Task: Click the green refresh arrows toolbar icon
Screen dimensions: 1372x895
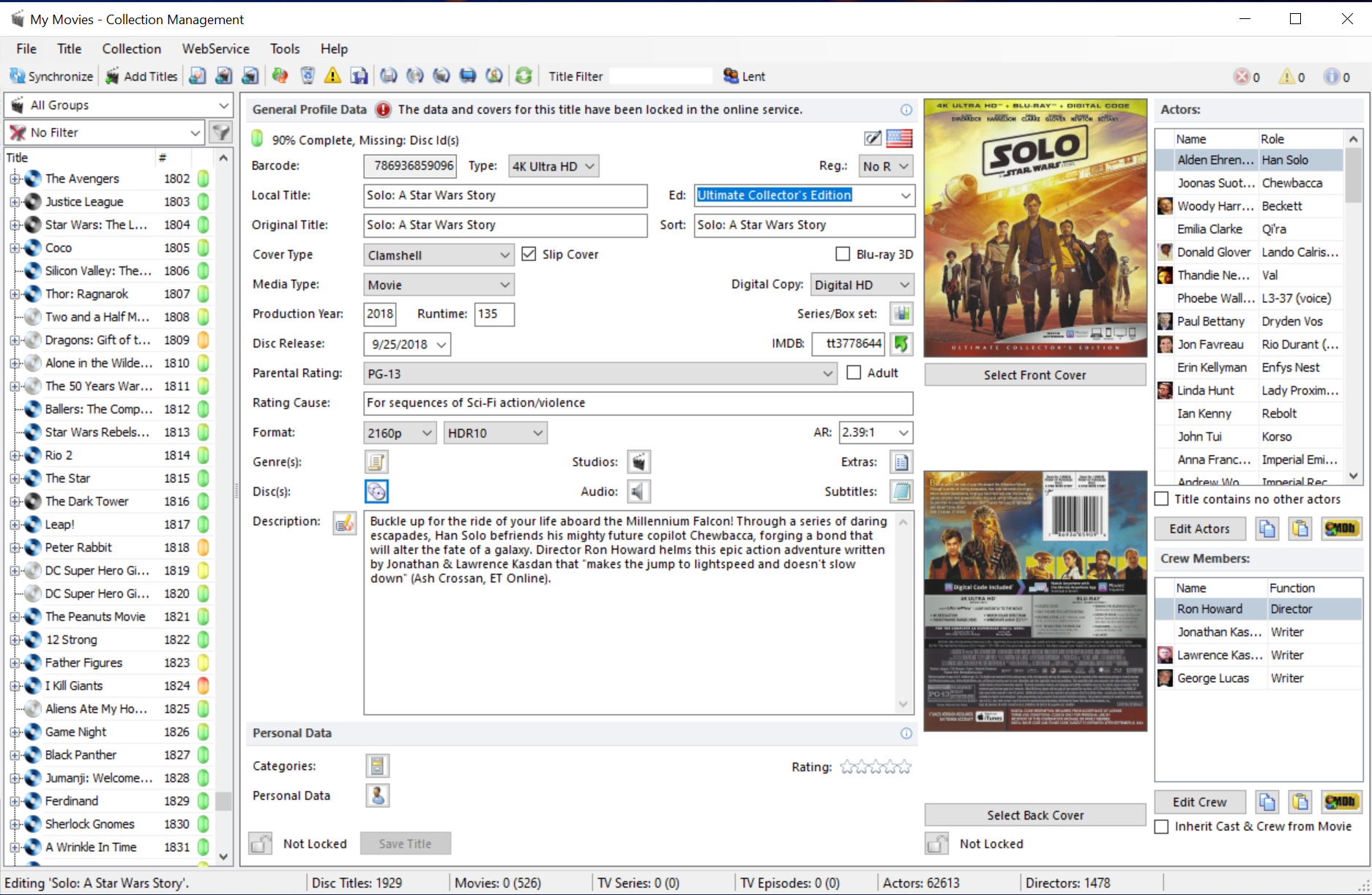Action: 523,75
